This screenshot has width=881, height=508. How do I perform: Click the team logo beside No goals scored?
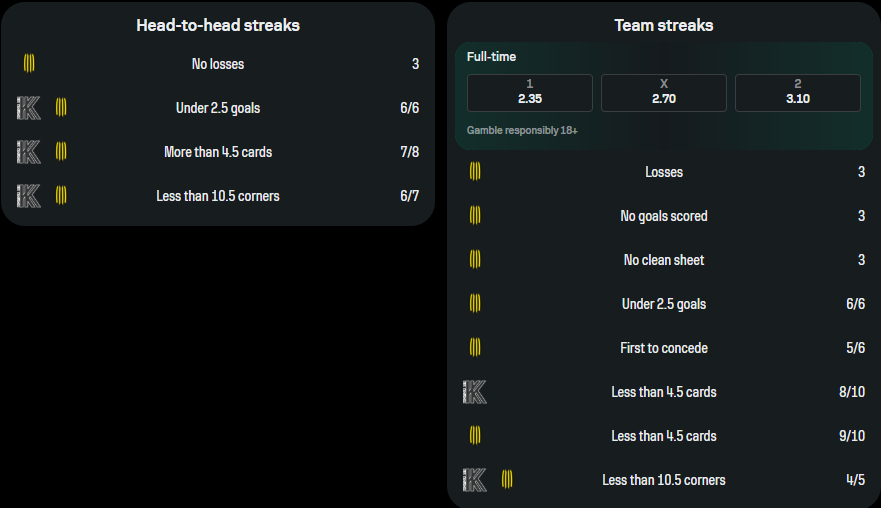475,216
